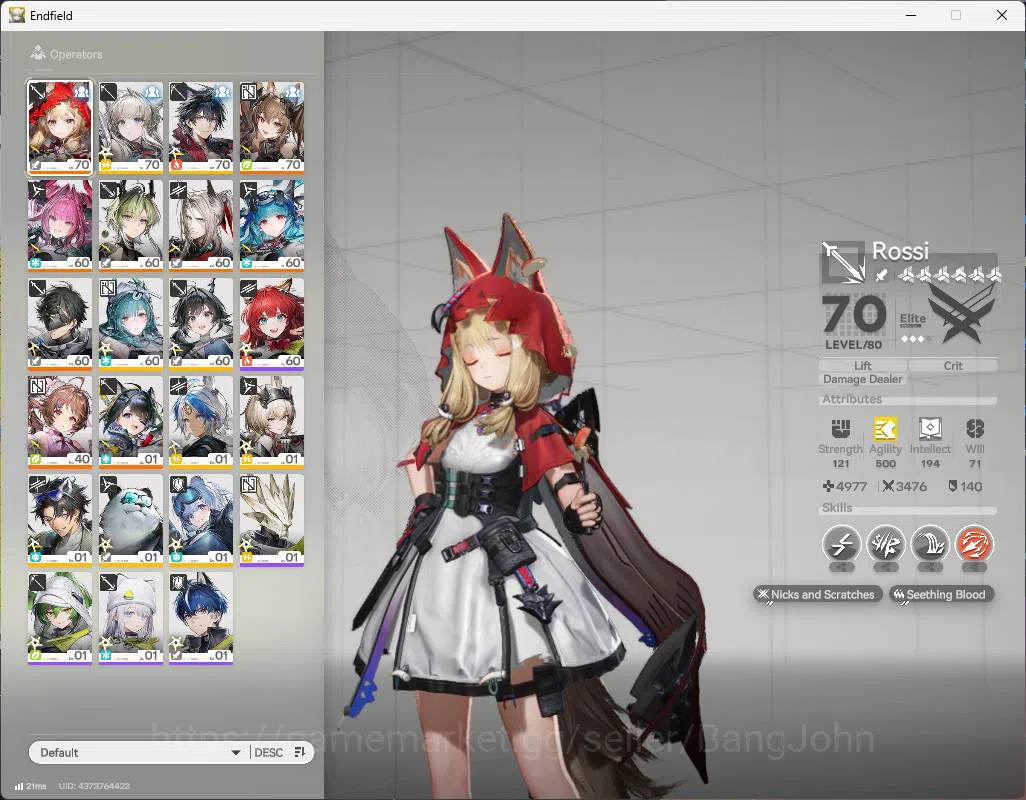Select the red-haired level 60 operator card
Viewport: 1026px width, 800px height.
pyautogui.click(x=272, y=324)
